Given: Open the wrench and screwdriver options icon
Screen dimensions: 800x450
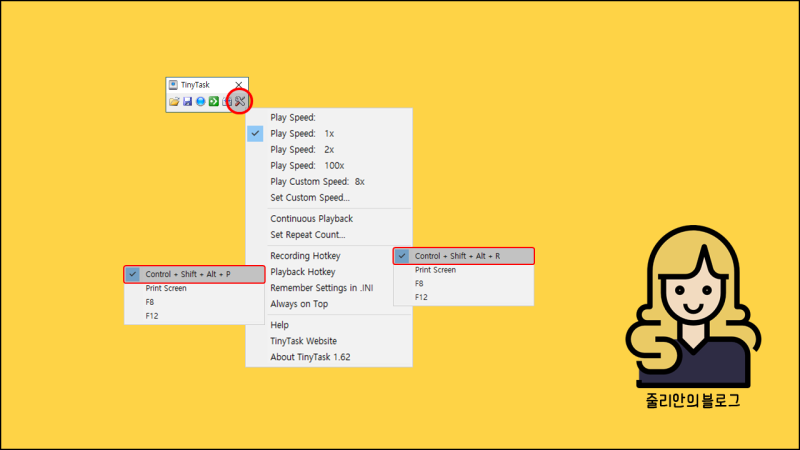Looking at the screenshot, I should (240, 102).
